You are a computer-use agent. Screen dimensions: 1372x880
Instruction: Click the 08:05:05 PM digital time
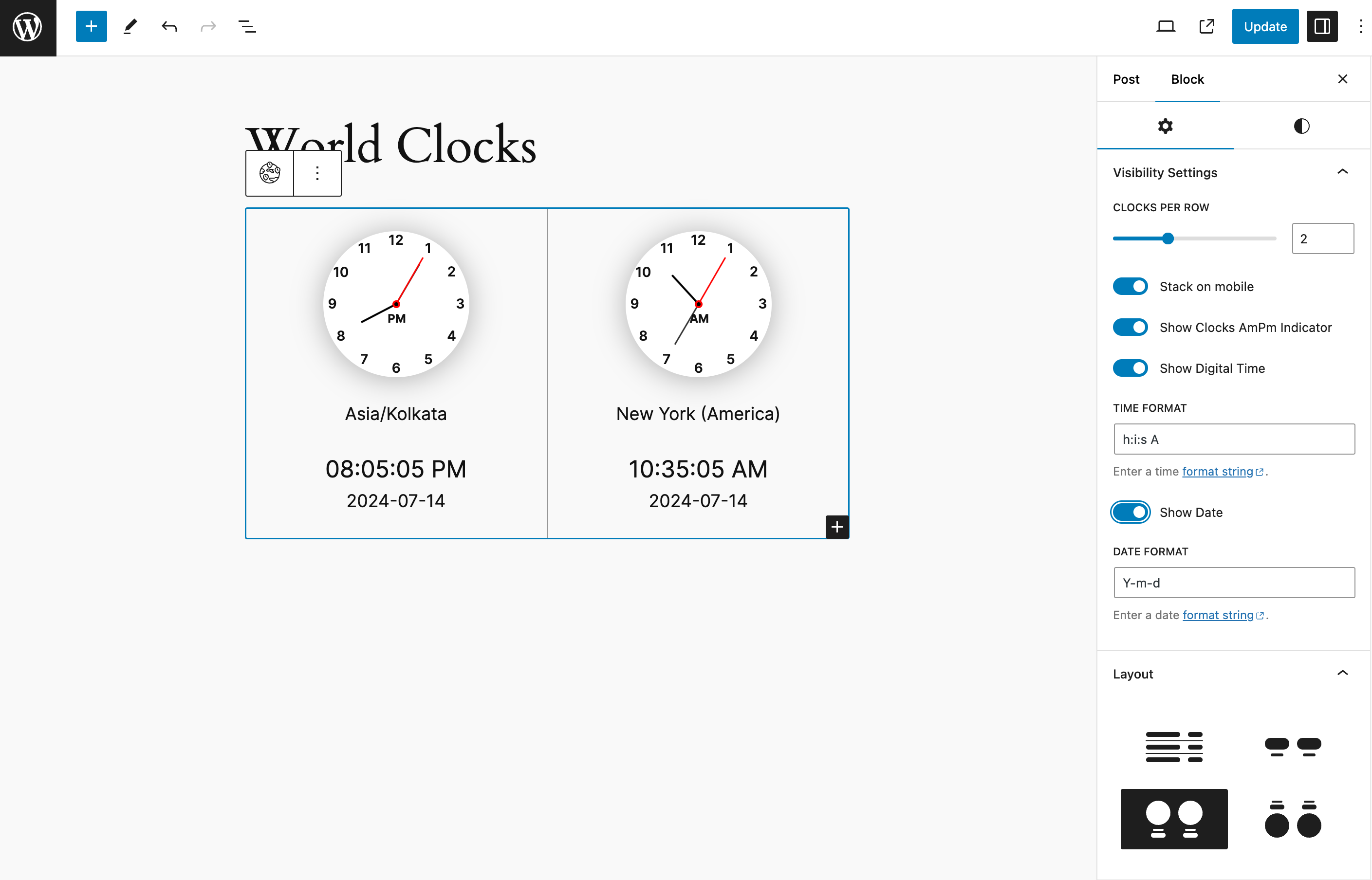(396, 469)
